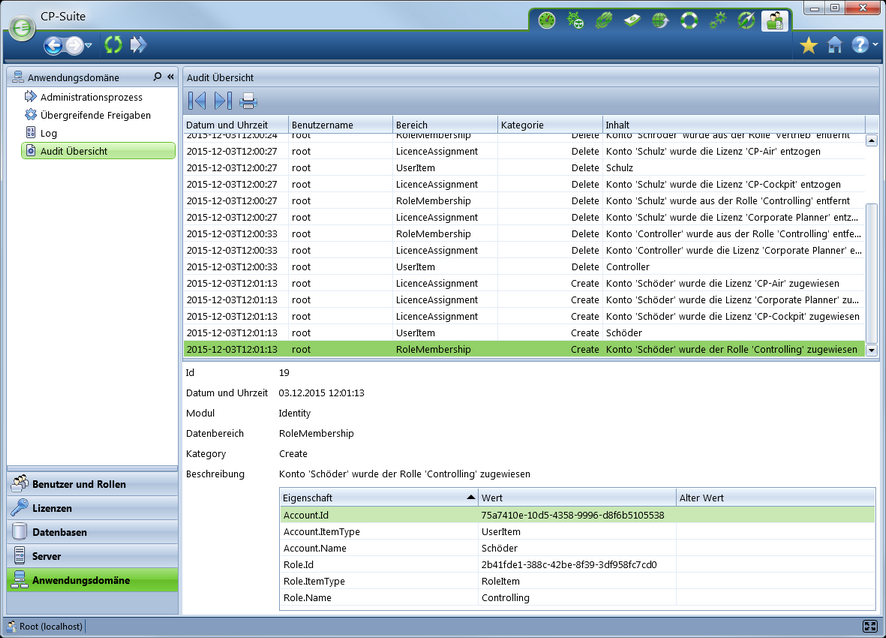This screenshot has height=638, width=886.
Task: Sort by Bereich column header
Action: [x=445, y=125]
